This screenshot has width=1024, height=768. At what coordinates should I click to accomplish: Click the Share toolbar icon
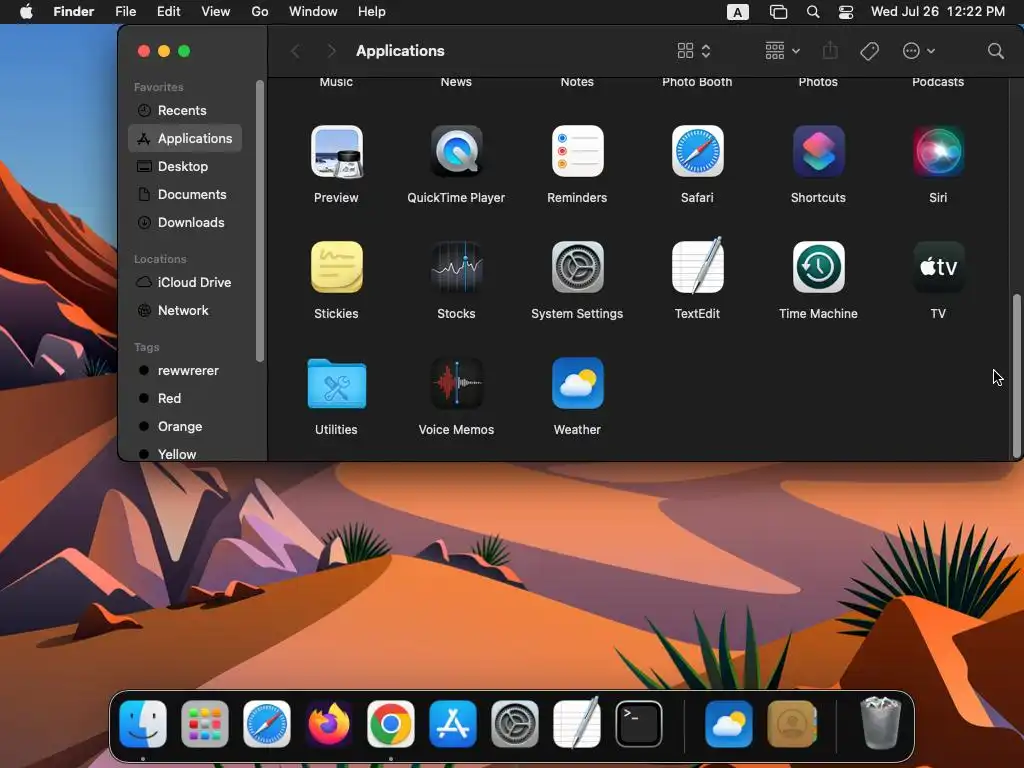[830, 50]
